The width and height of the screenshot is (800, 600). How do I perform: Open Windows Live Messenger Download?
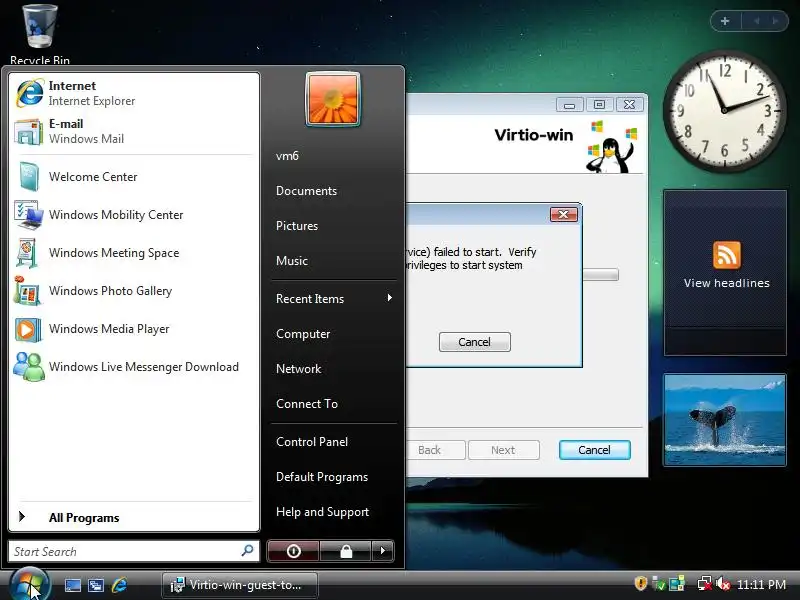[x=134, y=367]
